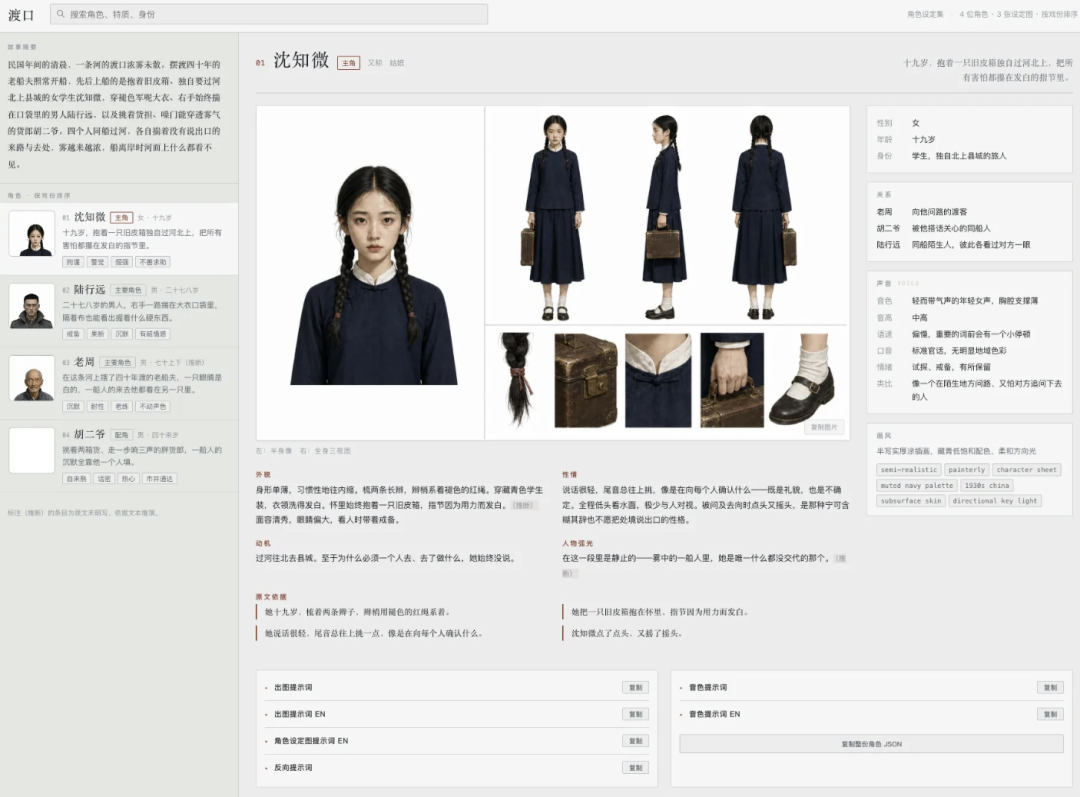Open 胡二爷's blank avatar thumbnail
The height and width of the screenshot is (797, 1080).
pos(32,451)
